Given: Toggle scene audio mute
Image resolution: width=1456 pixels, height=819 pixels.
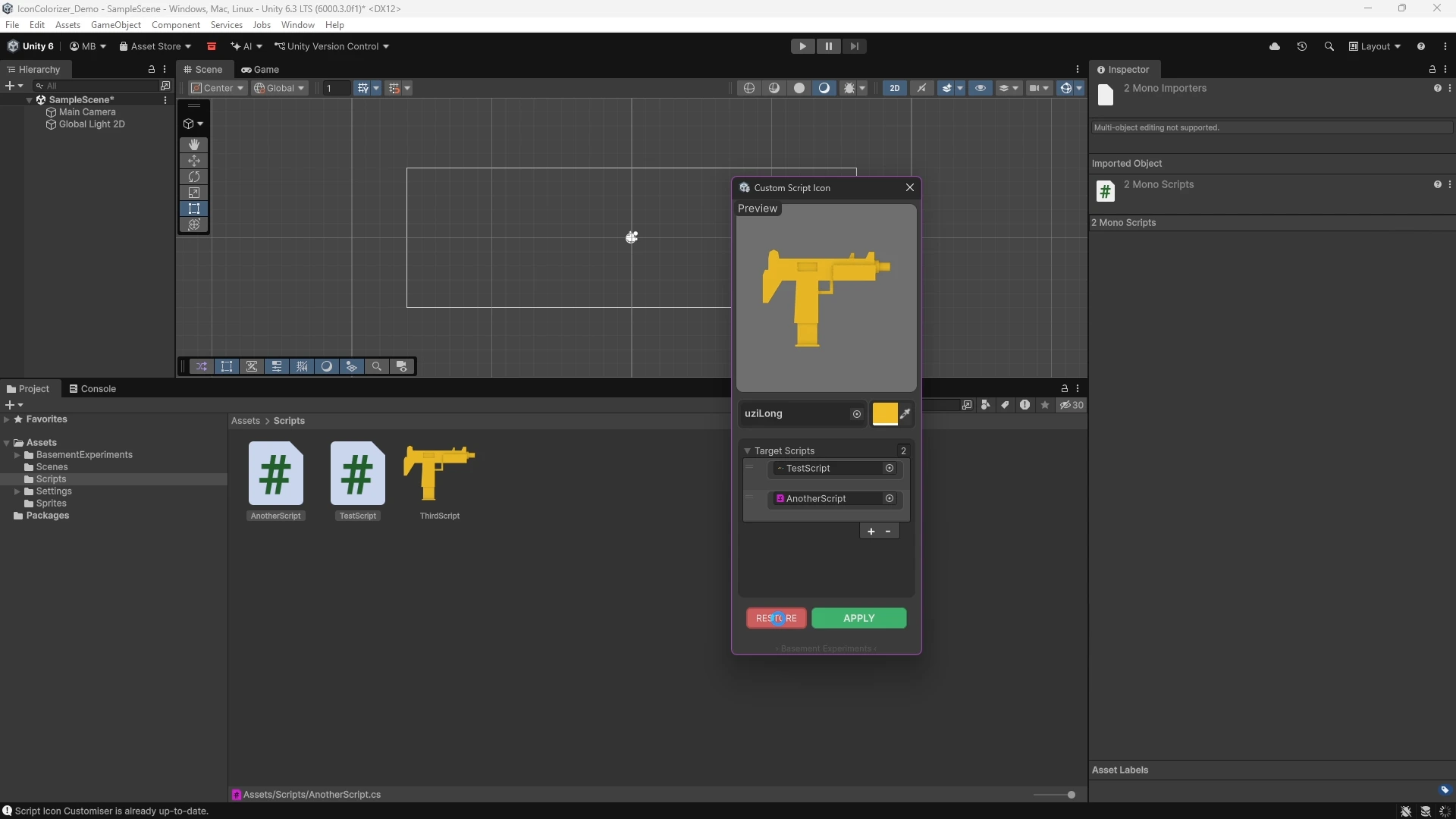Looking at the screenshot, I should [921, 88].
